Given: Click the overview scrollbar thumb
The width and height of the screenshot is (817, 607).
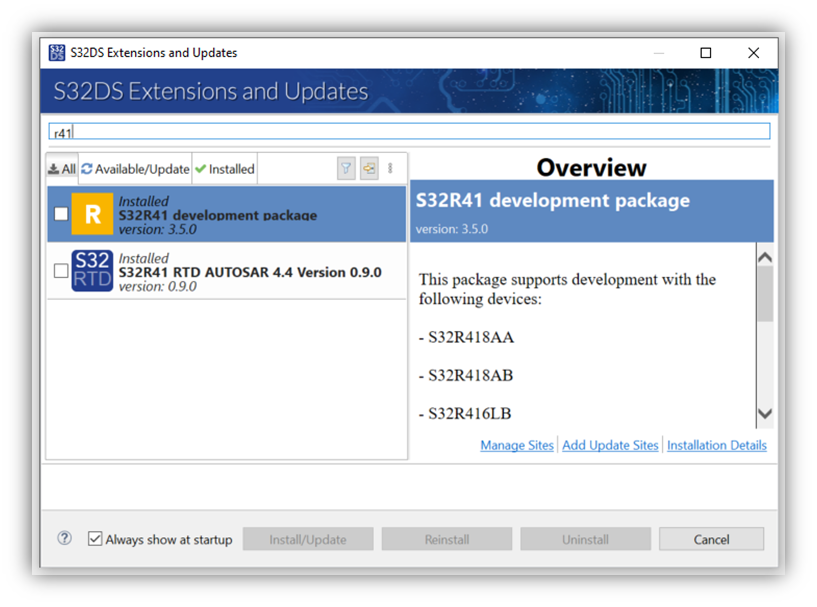Looking at the screenshot, I should coord(765,293).
